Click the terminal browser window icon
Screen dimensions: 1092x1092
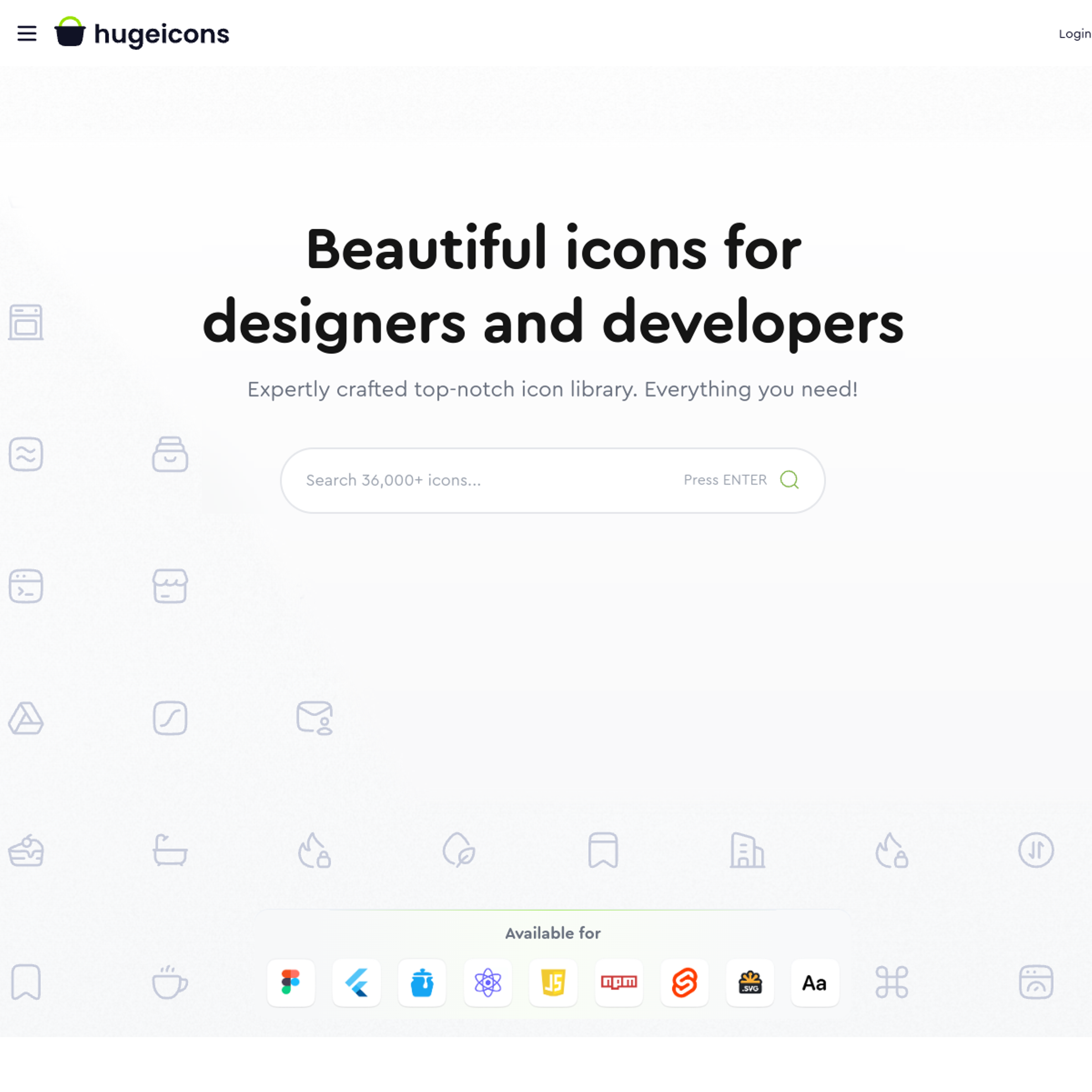click(26, 586)
